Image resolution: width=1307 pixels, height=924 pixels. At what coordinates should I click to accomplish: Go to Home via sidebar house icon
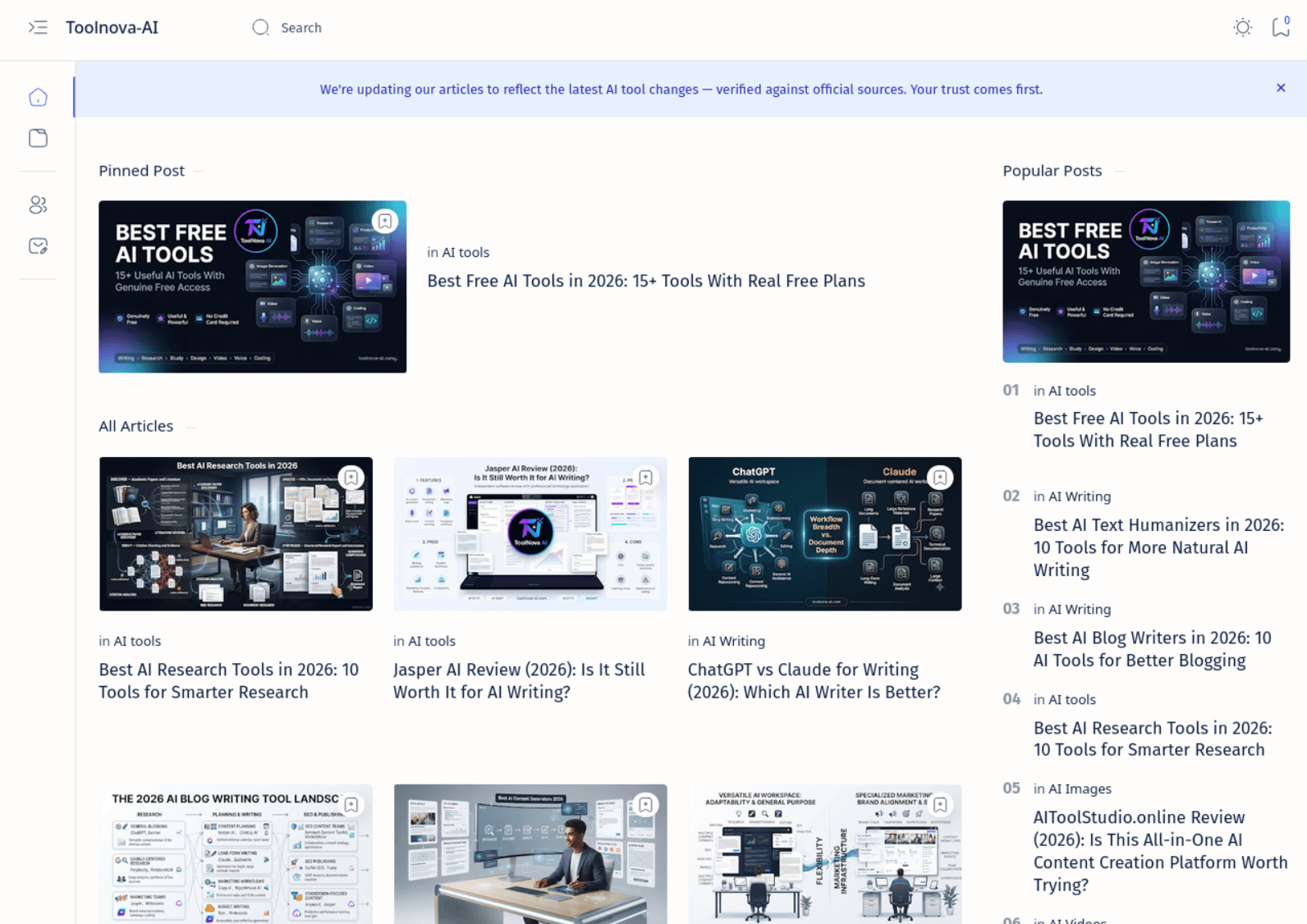[38, 98]
